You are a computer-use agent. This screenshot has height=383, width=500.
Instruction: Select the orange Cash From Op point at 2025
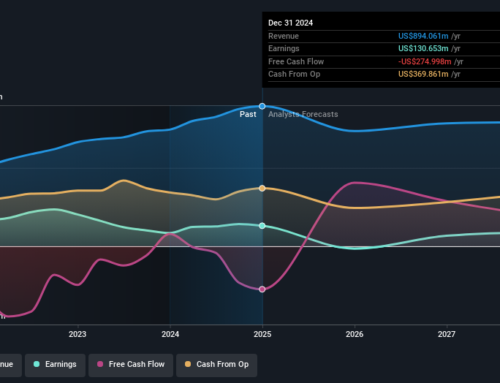[x=262, y=188]
